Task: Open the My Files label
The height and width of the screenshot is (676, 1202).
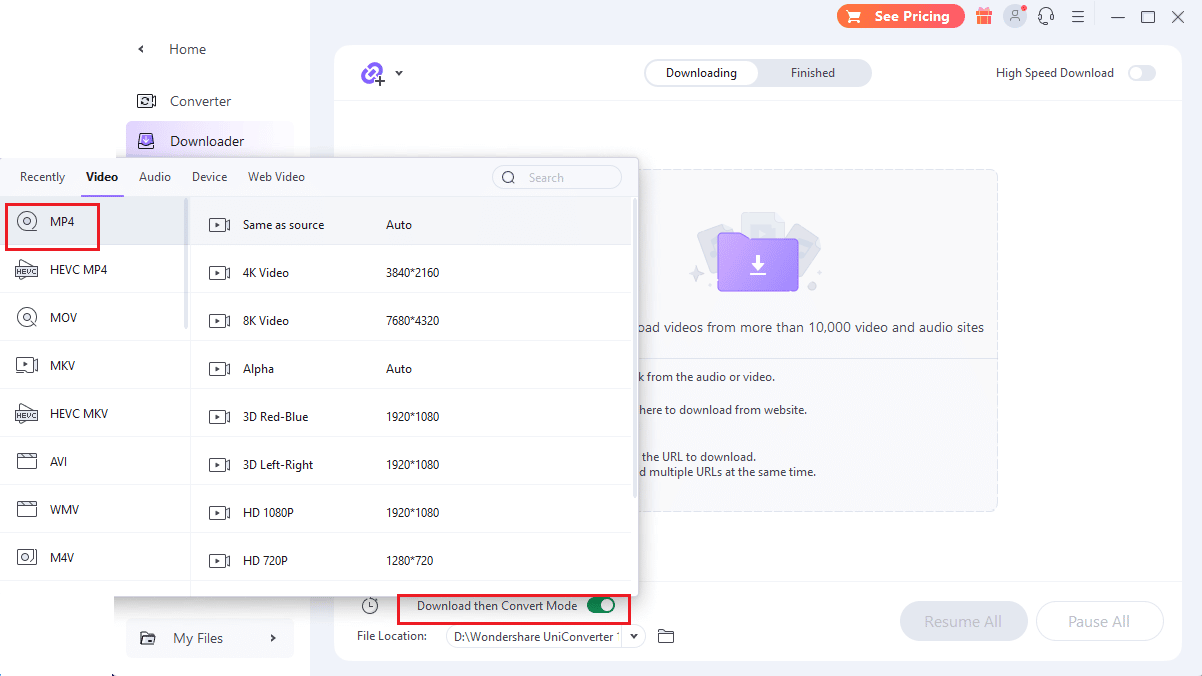Action: point(198,638)
